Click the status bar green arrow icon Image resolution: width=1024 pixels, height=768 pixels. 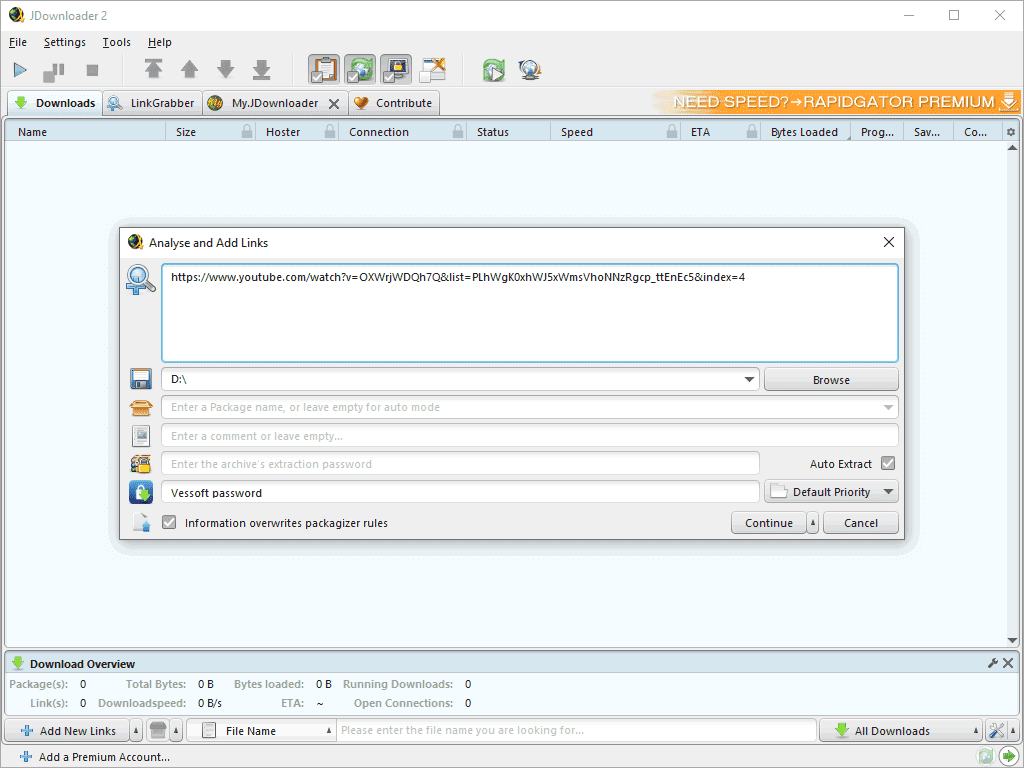[1008, 757]
